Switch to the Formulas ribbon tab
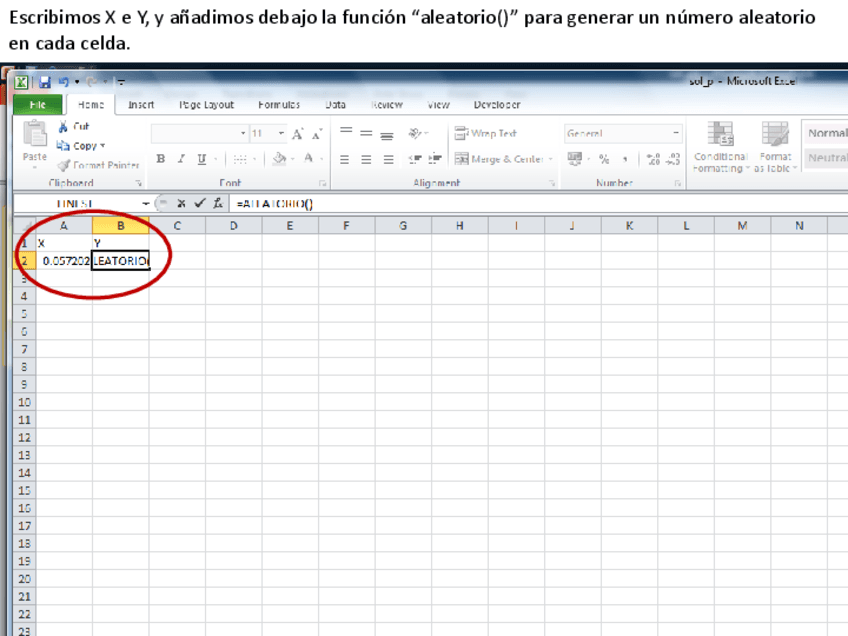Image resolution: width=848 pixels, height=636 pixels. pos(281,104)
